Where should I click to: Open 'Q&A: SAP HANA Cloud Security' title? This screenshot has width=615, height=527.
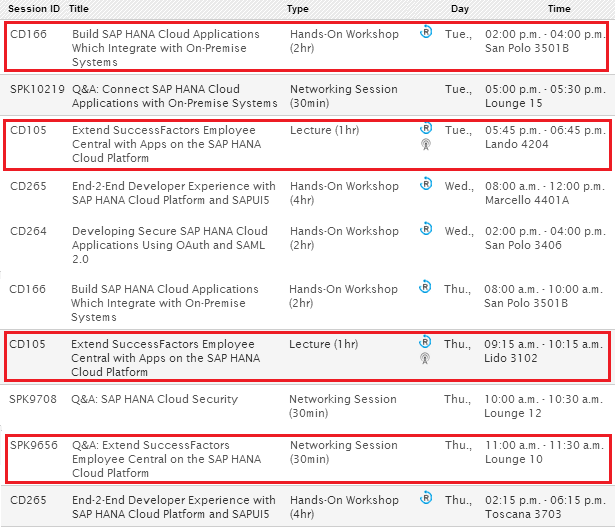155,399
